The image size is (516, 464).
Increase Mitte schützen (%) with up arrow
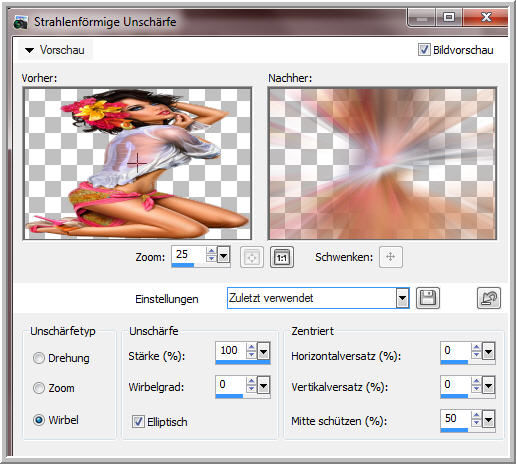[x=476, y=416]
